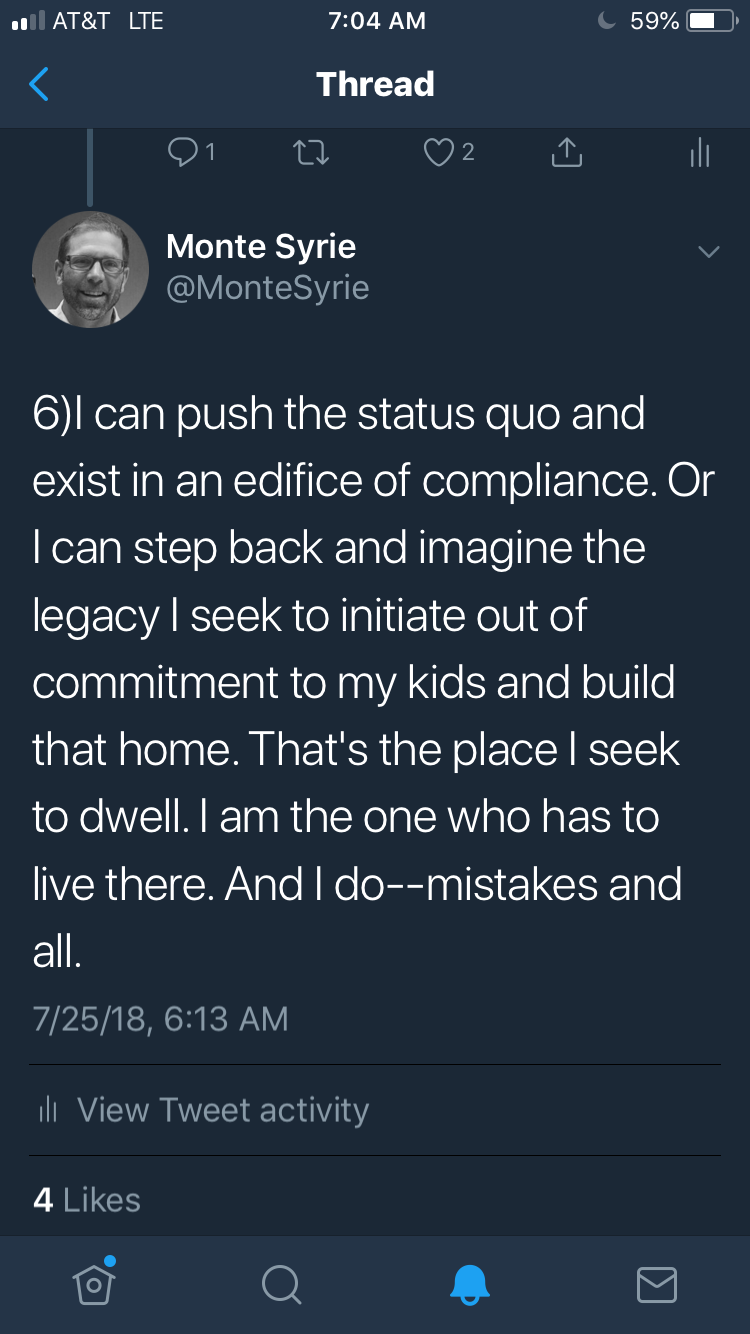Tap the back arrow in Thread header
This screenshot has width=750, height=1334.
point(39,84)
